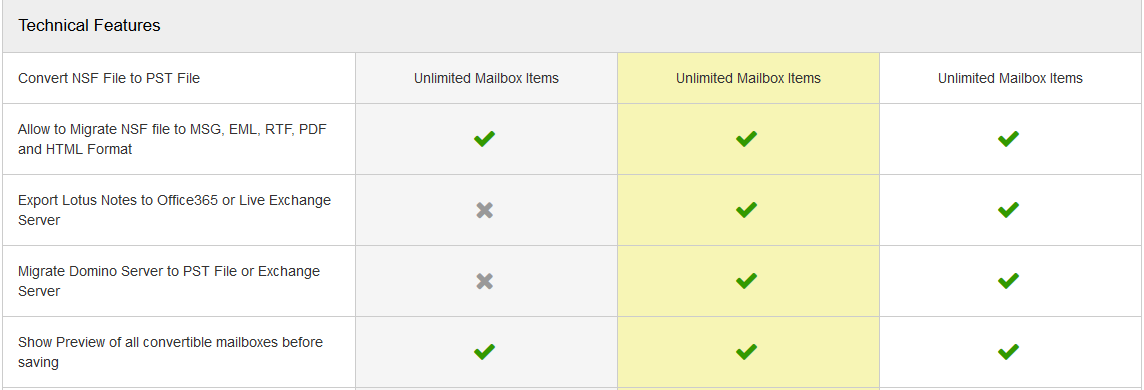Viewport: 1144px width, 390px height.
Task: Click last-column checkmark for Domino Server migration
Action: (x=1008, y=281)
